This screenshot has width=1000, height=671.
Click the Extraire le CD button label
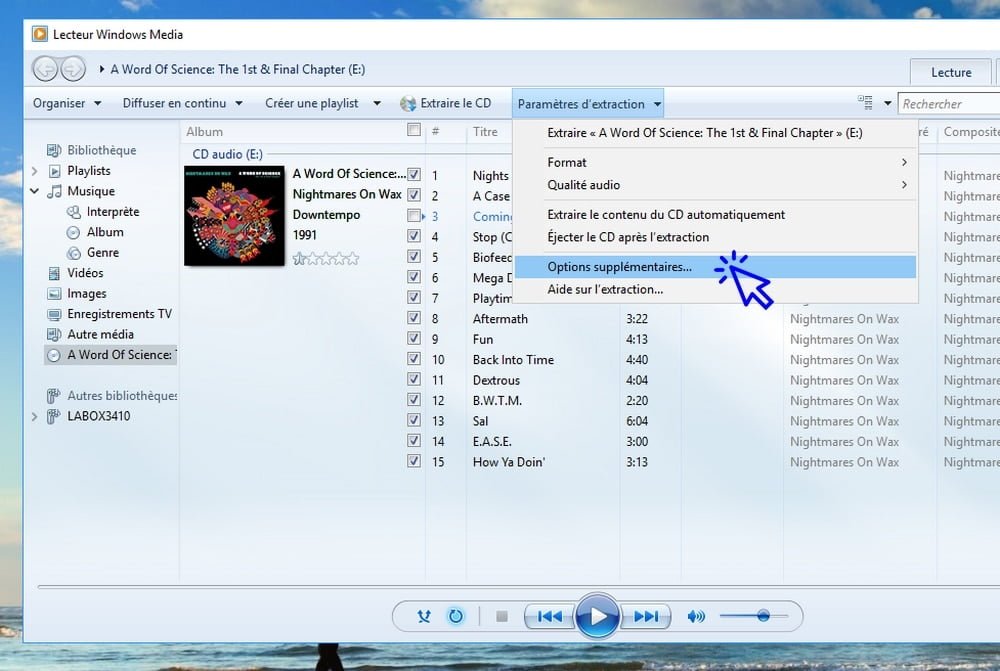(456, 103)
